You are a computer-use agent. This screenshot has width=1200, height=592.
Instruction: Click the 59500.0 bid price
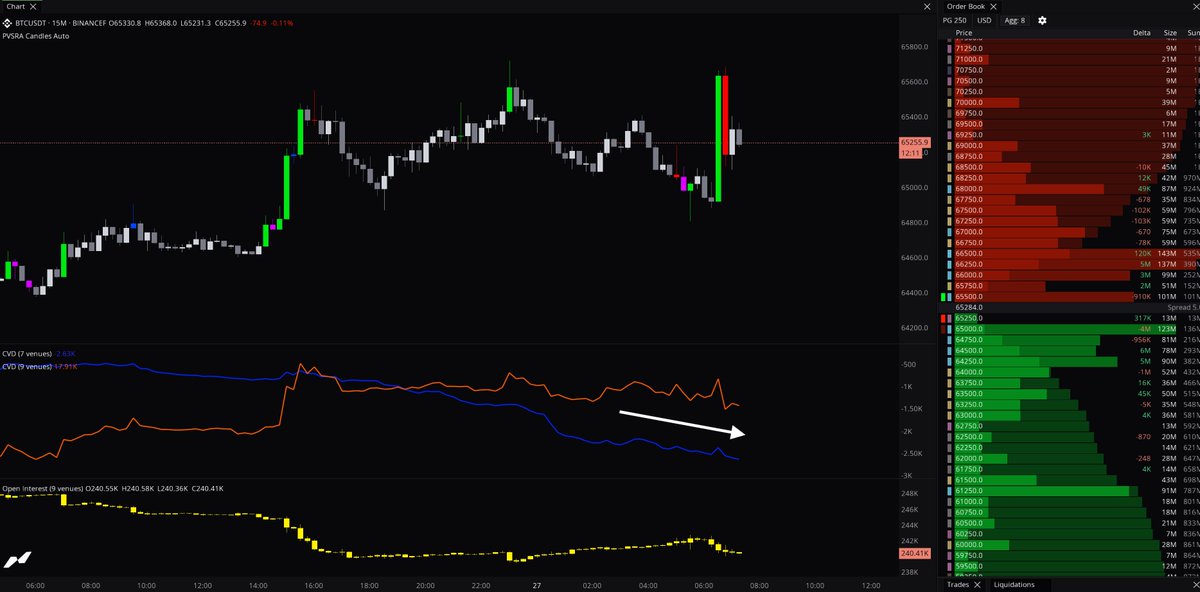coord(969,566)
